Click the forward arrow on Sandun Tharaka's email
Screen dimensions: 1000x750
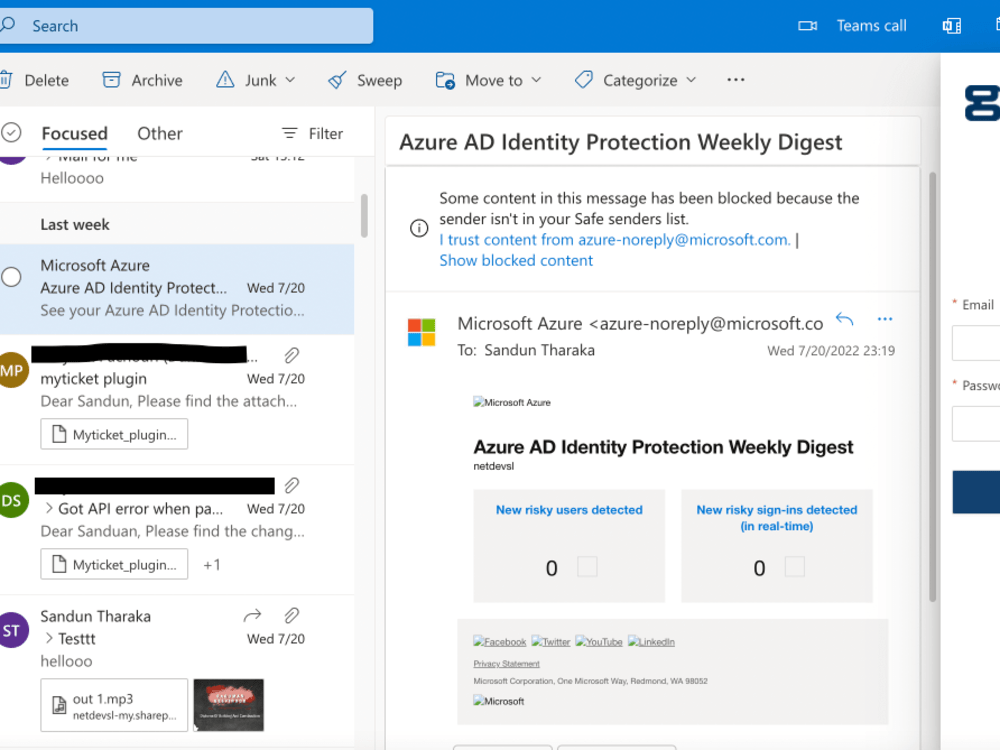(x=251, y=615)
